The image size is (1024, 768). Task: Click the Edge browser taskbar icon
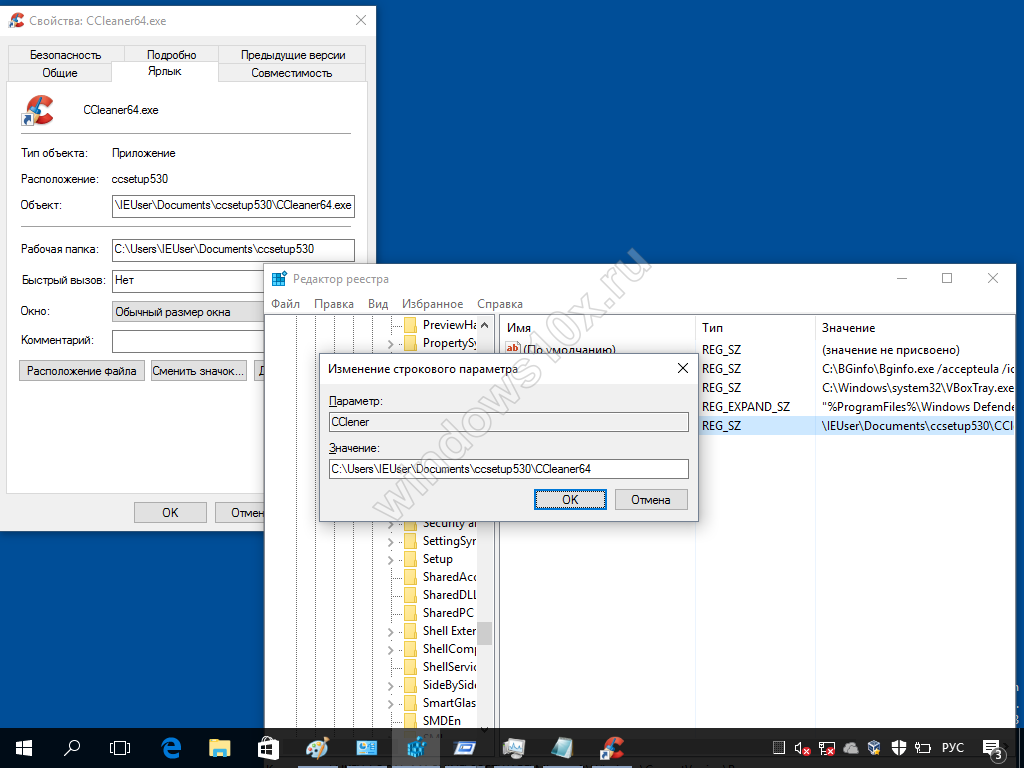[x=171, y=747]
